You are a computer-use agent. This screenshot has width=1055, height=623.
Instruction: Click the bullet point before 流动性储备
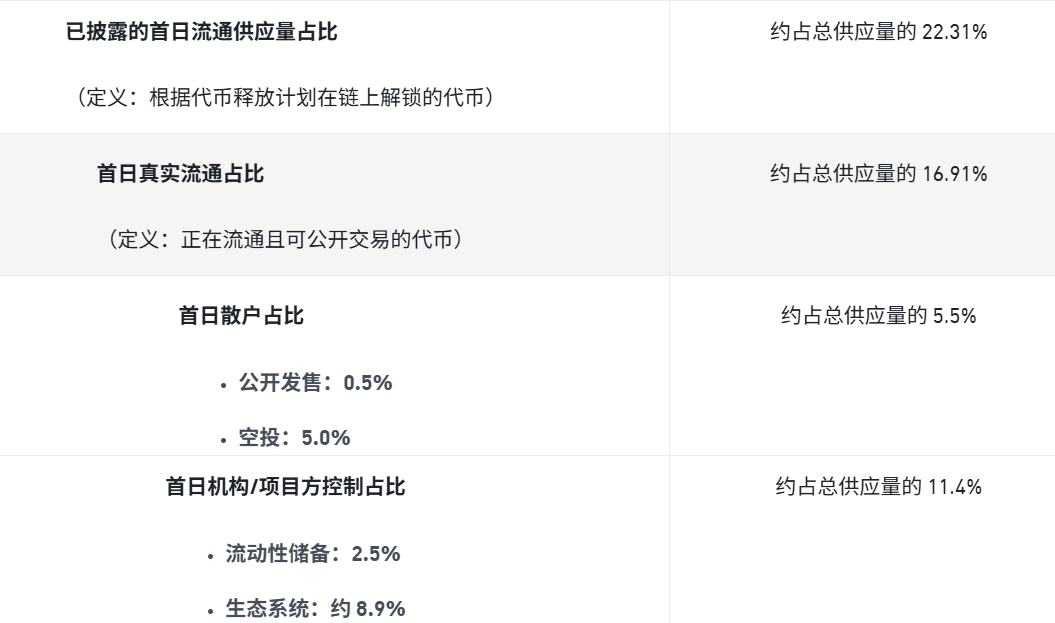[209, 556]
